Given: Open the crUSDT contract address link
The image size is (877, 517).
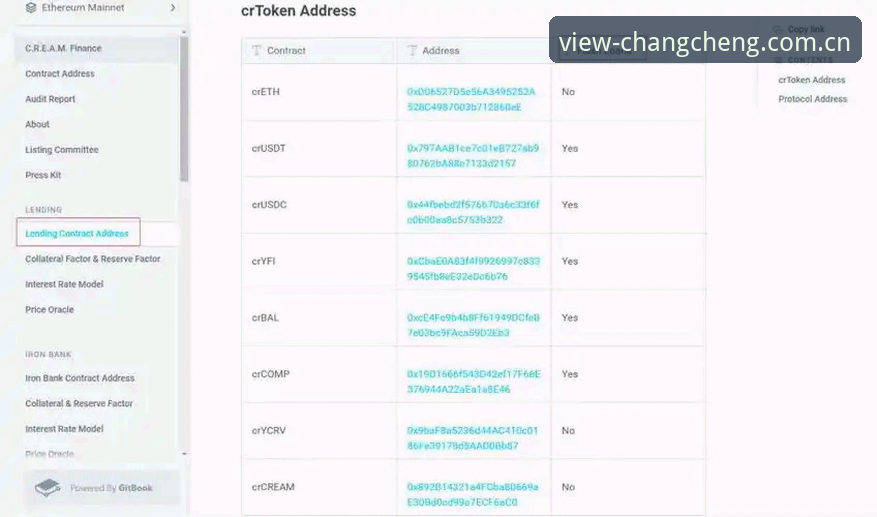Looking at the screenshot, I should pyautogui.click(x=473, y=156).
